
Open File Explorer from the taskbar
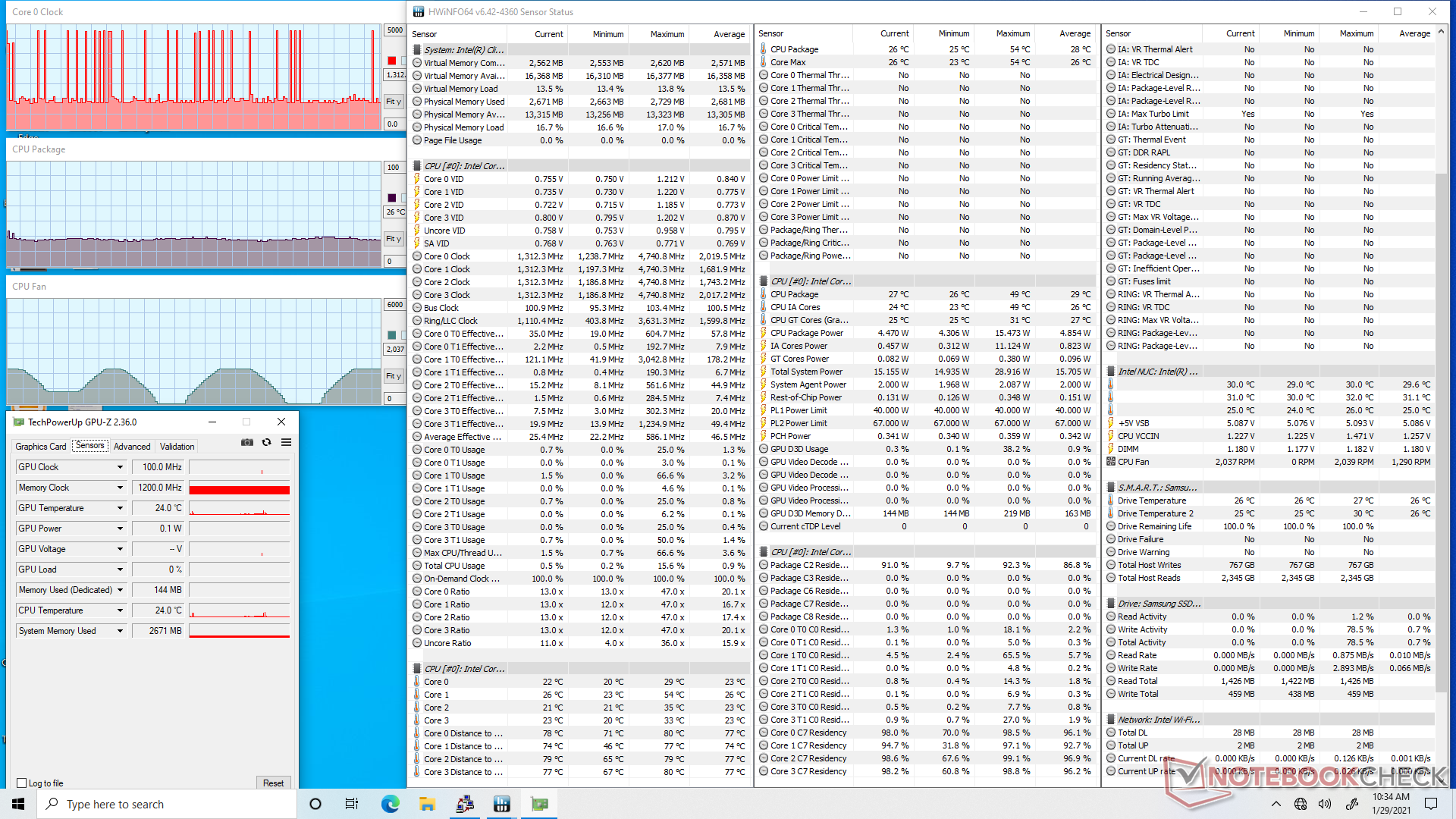(x=427, y=804)
